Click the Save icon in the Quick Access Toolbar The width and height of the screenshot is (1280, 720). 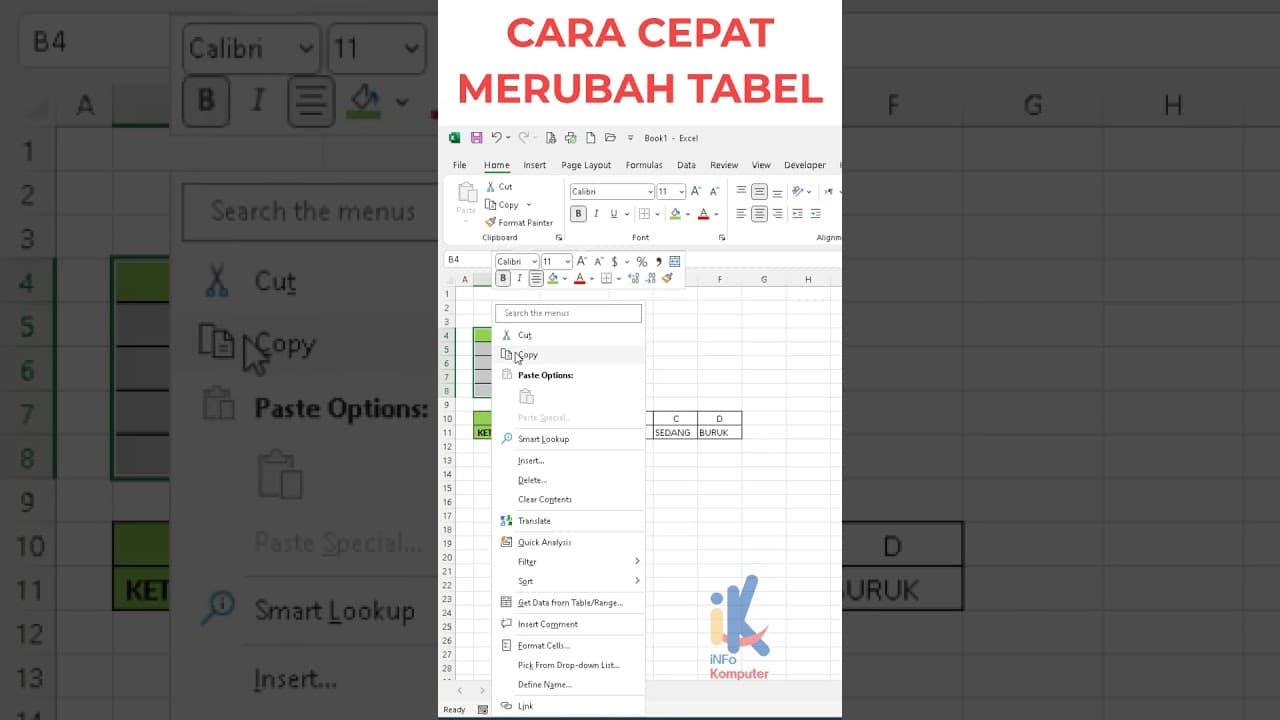pos(476,138)
